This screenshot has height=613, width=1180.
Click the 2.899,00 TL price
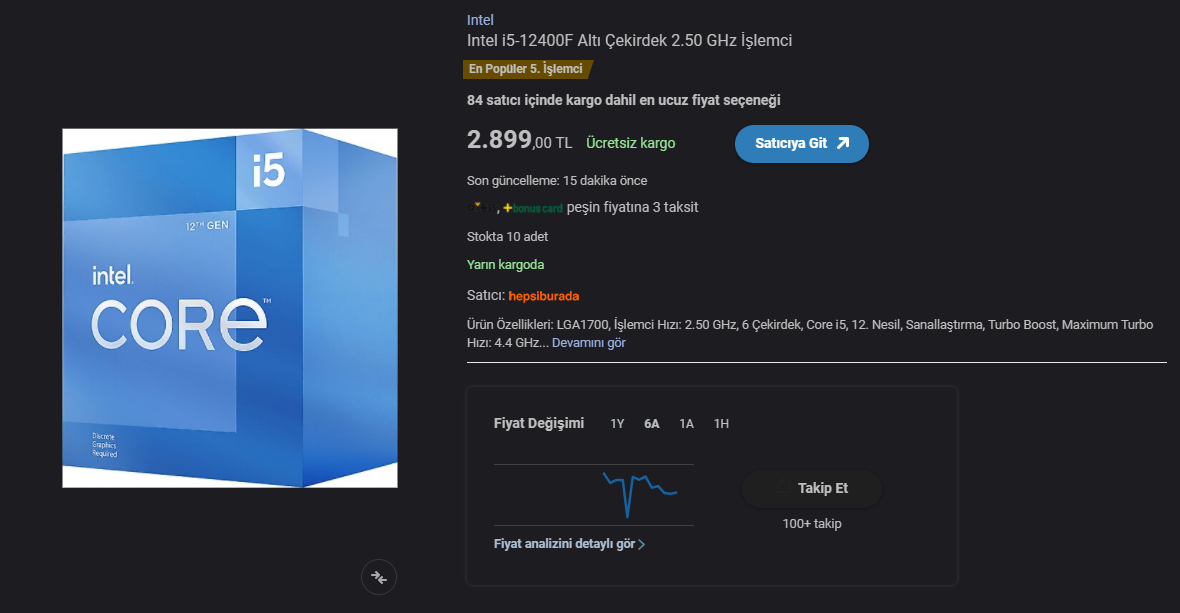(519, 140)
